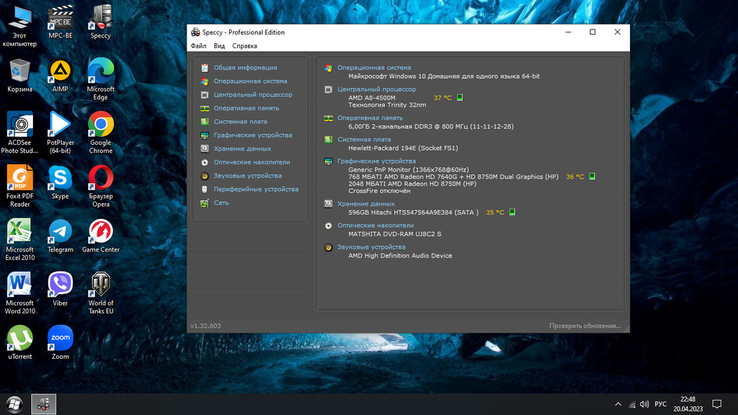Click the Оптические накопители heading link in summary
The width and height of the screenshot is (738, 415).
[x=376, y=226]
